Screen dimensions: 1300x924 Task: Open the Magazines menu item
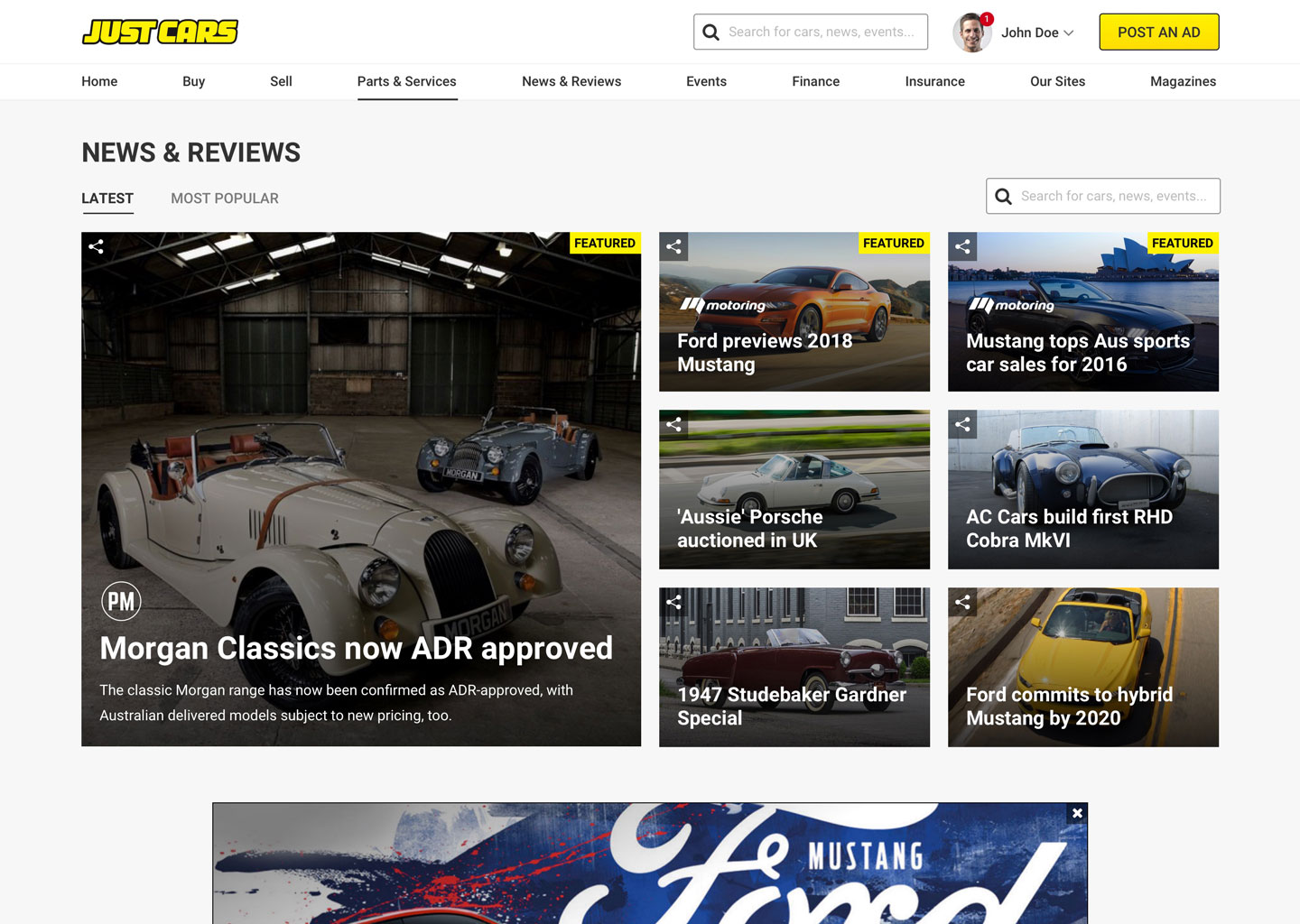pos(1184,81)
